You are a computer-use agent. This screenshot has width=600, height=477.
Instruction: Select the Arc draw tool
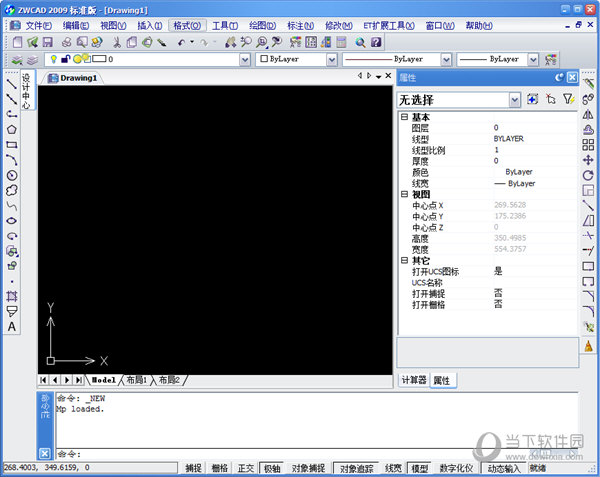(x=11, y=160)
